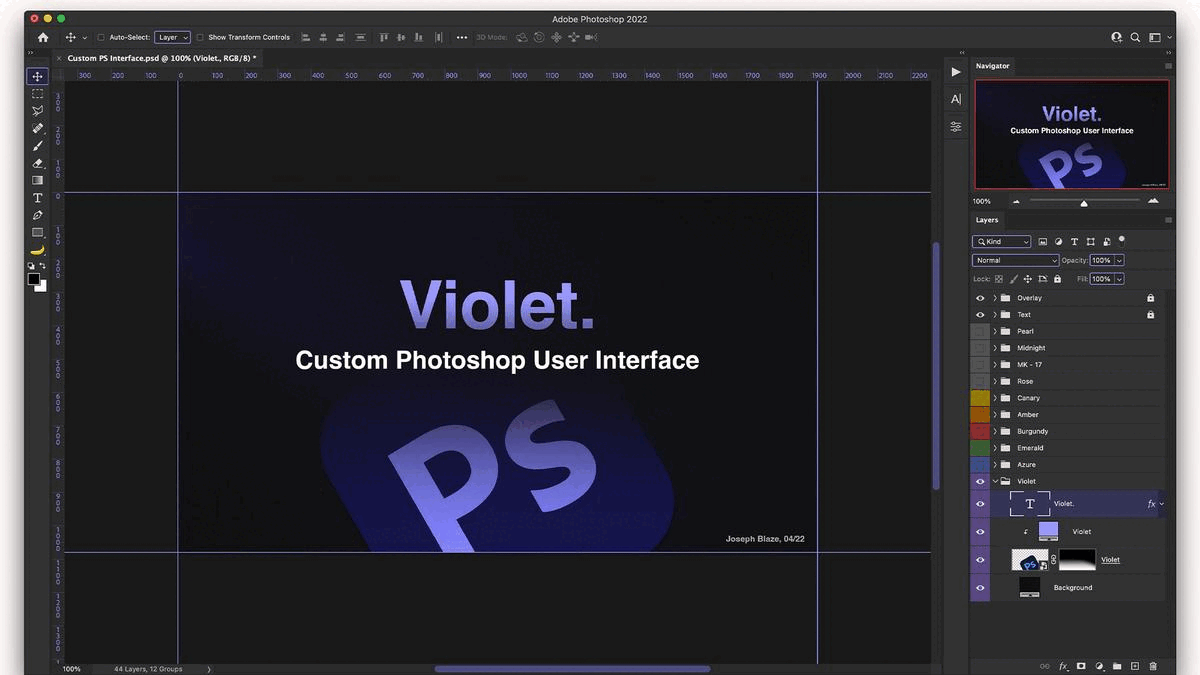This screenshot has height=675, width=1200.
Task: Select the Rectangle shape tool
Action: click(37, 232)
